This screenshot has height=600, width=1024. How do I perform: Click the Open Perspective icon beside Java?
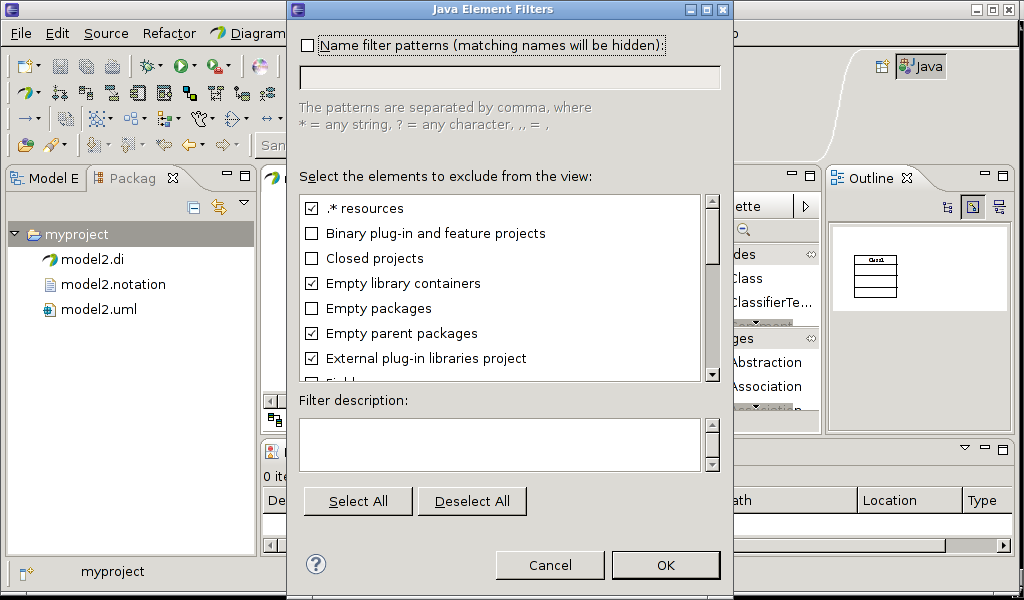tap(882, 66)
